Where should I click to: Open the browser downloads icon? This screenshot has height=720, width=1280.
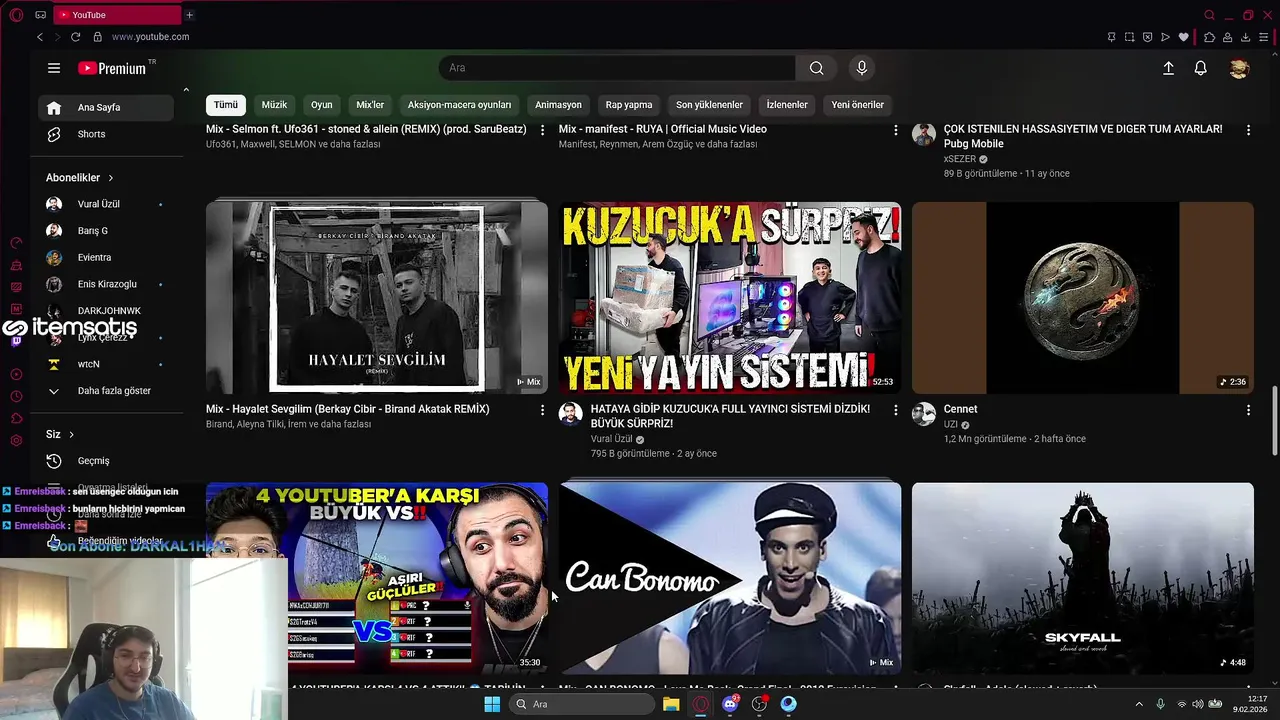click(1246, 37)
